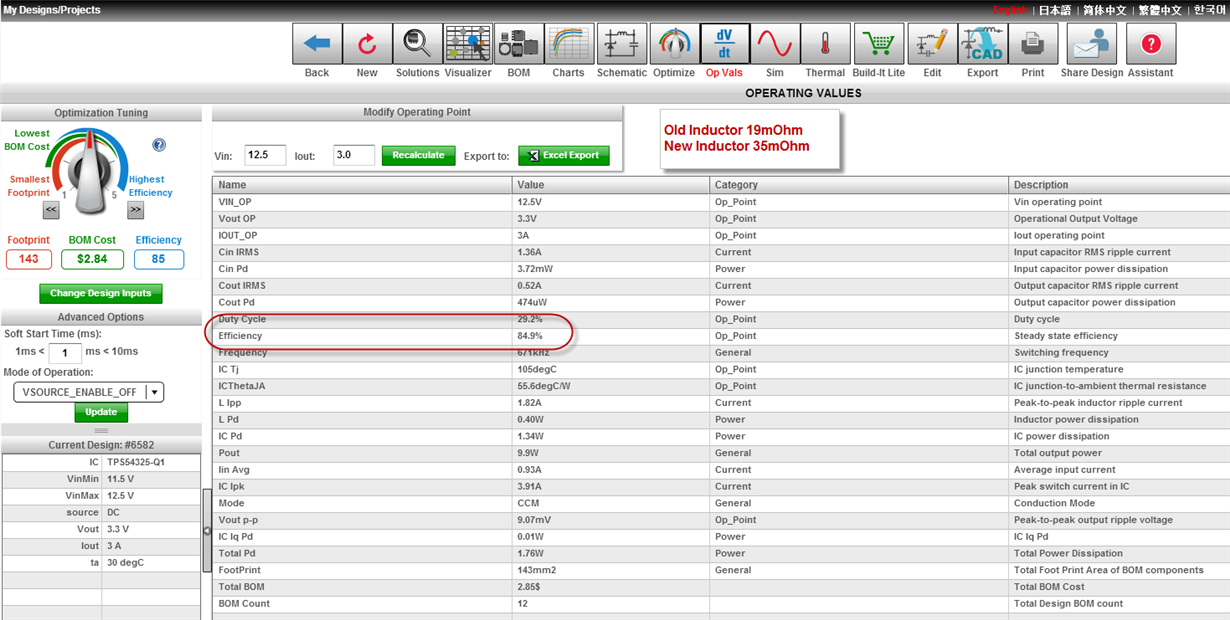This screenshot has height=620, width=1230.
Task: Click the Change Design Inputs button
Action: click(x=101, y=293)
